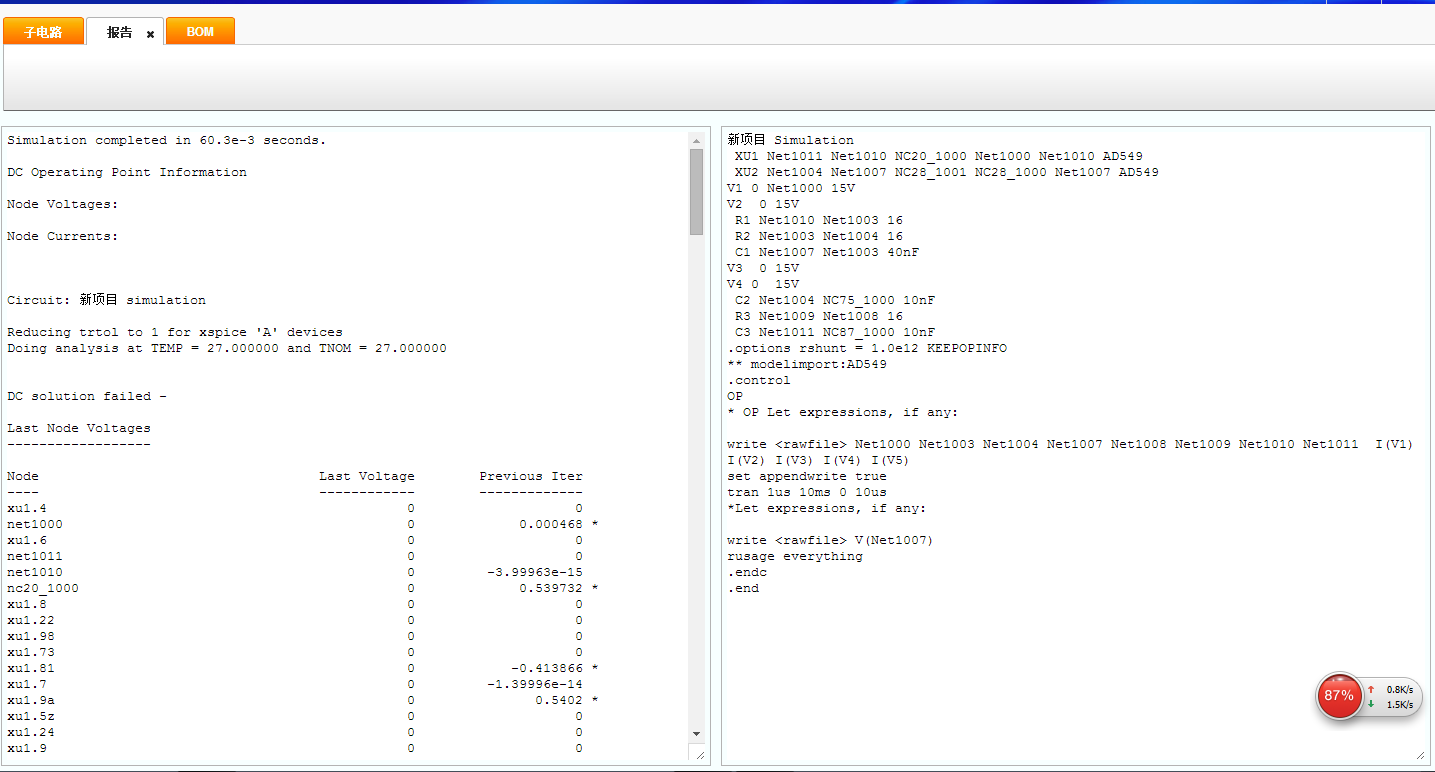Click the 'I(V2) I(V3) I(V4) I(V5)' line
1435x772 pixels.
pos(819,460)
